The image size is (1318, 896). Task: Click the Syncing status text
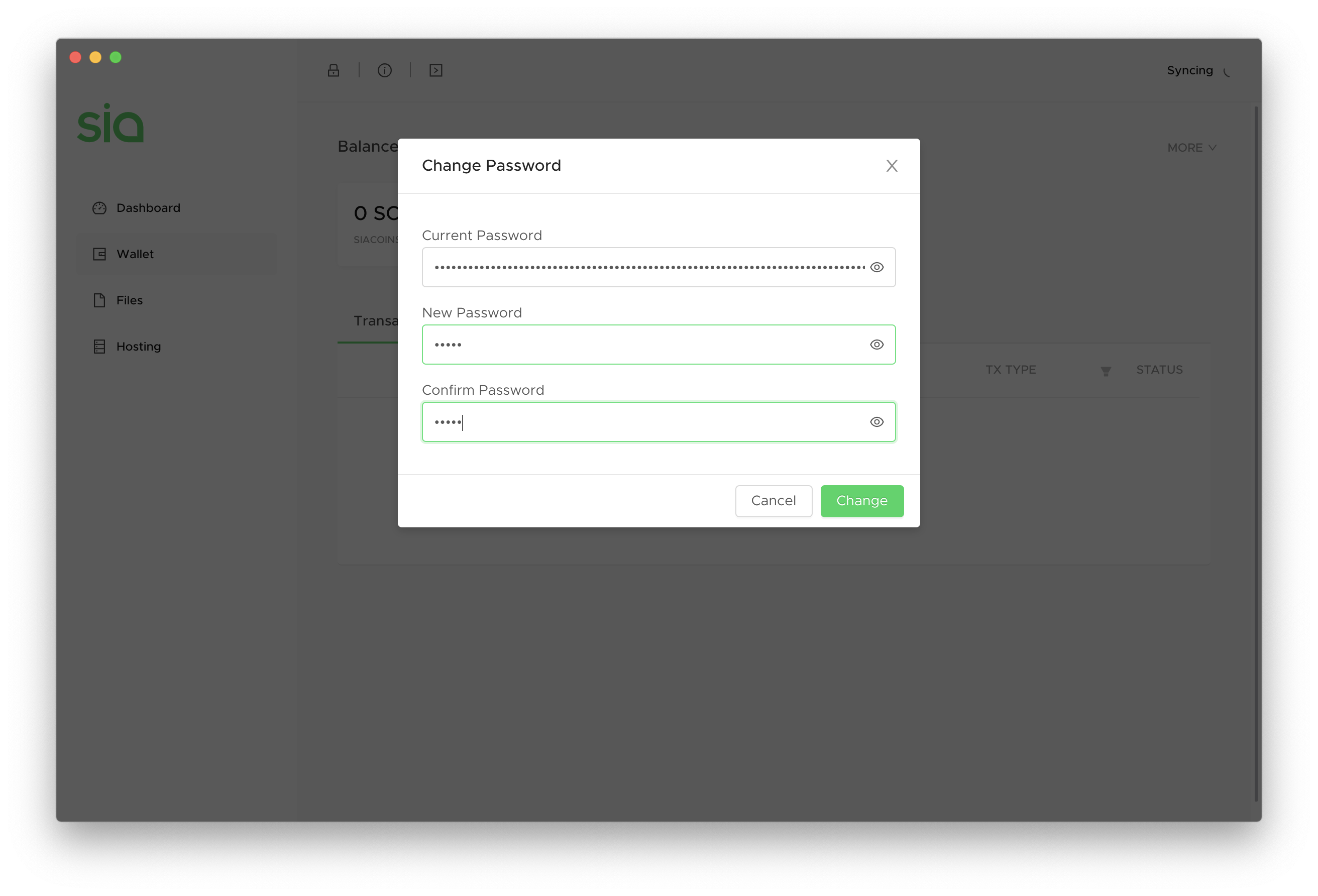coord(1190,70)
